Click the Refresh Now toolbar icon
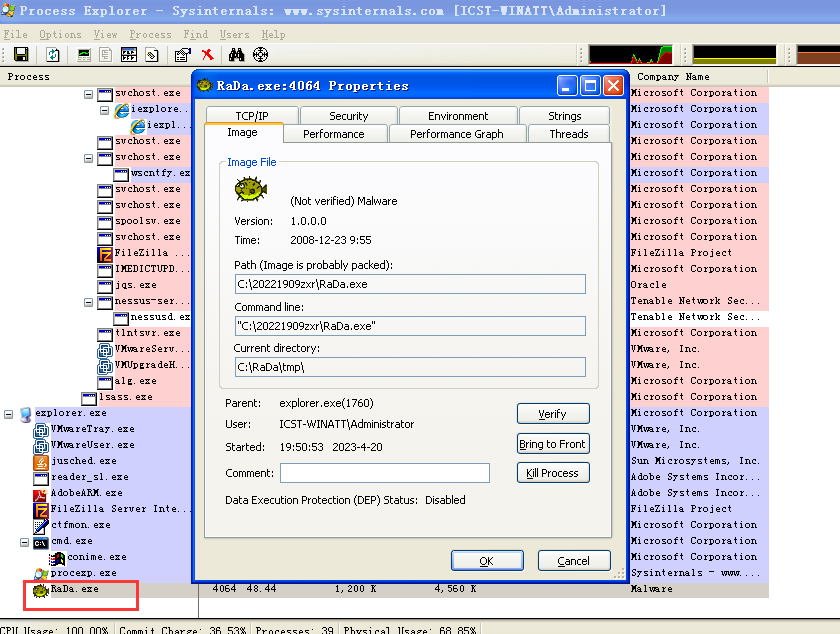Screen dimensions: 840x634 pos(52,55)
